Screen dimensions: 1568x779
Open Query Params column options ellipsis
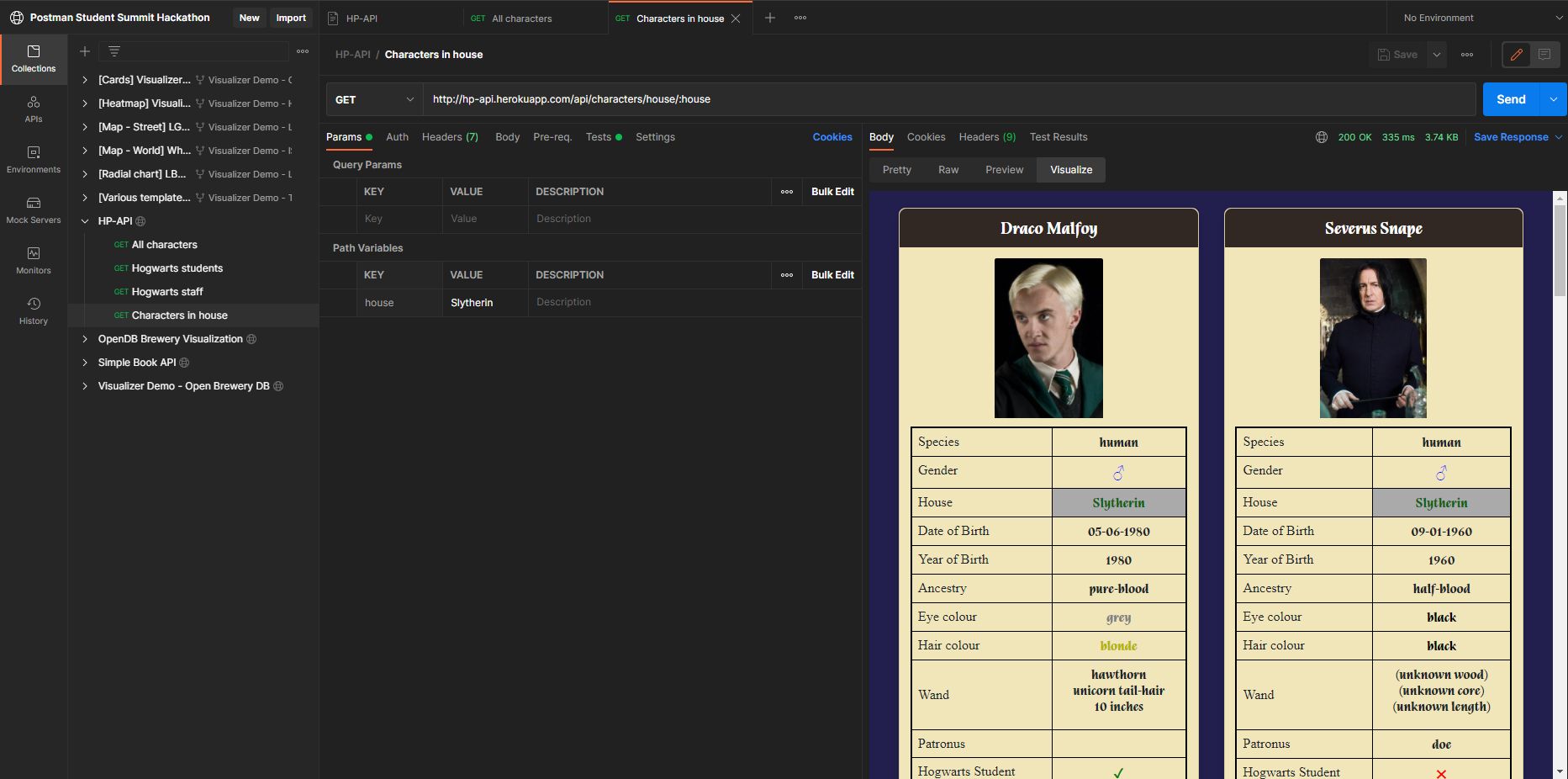787,192
